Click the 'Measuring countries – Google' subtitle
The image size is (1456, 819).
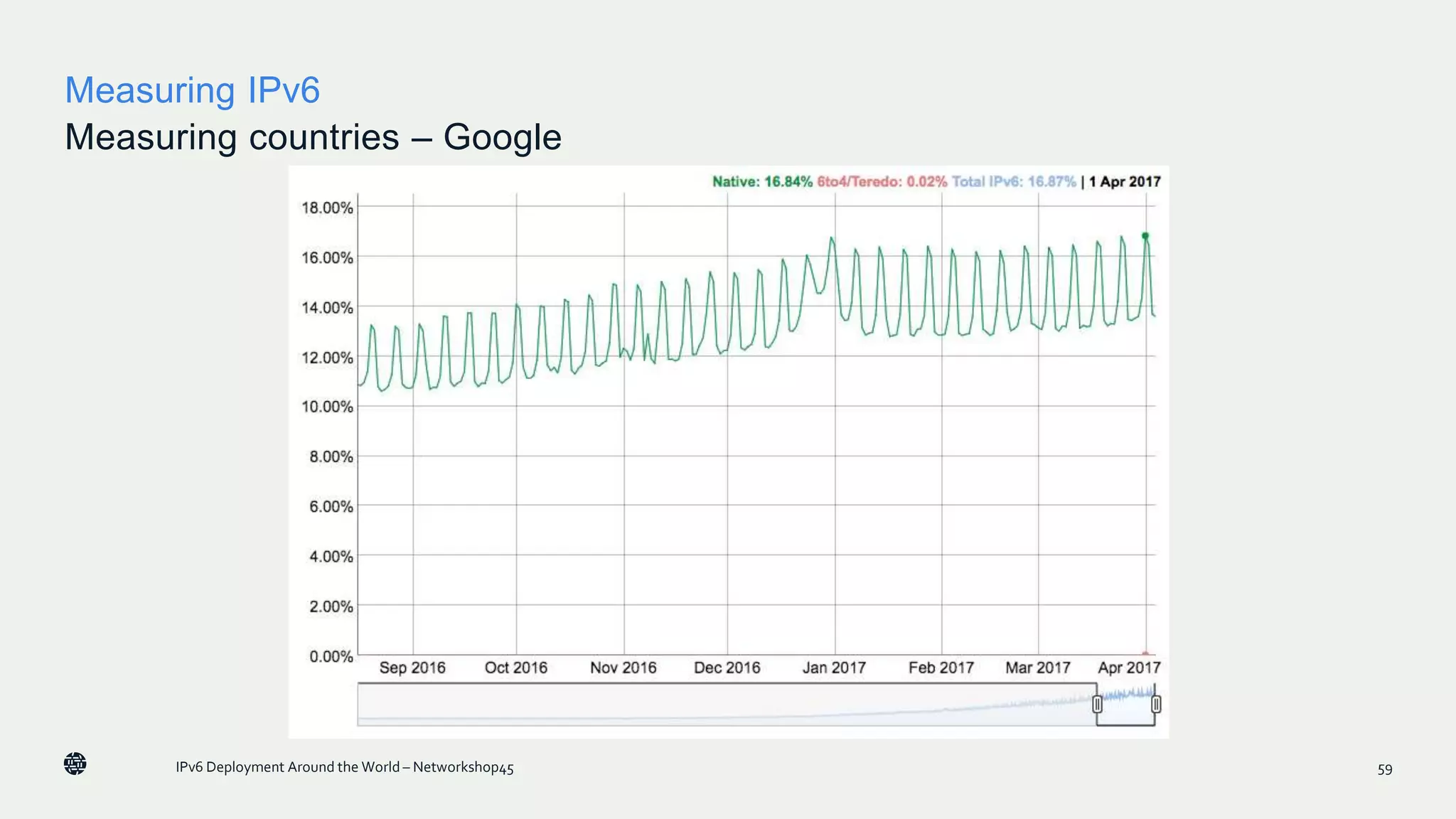coord(313,136)
